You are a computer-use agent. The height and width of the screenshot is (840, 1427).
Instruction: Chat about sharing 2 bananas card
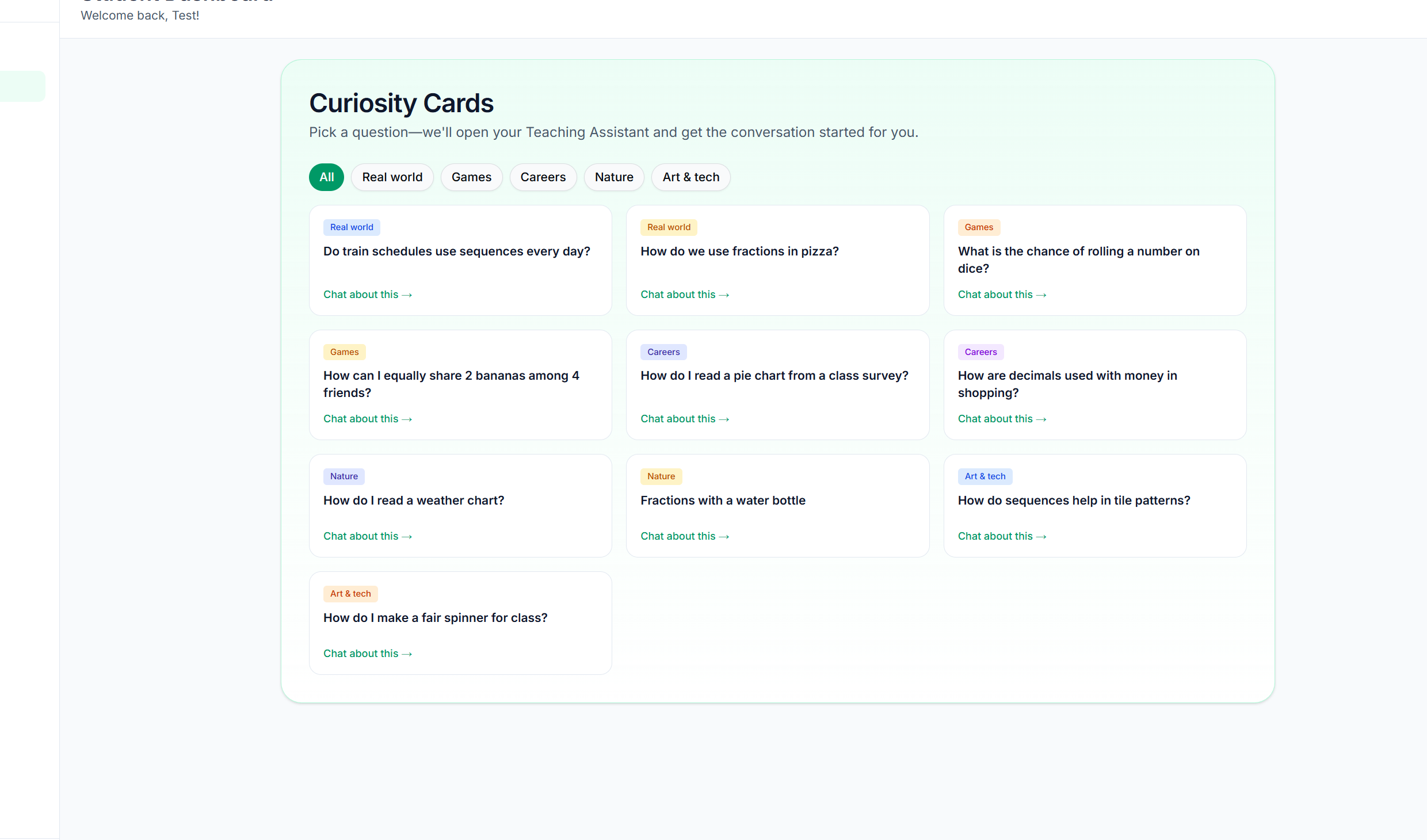tap(368, 419)
